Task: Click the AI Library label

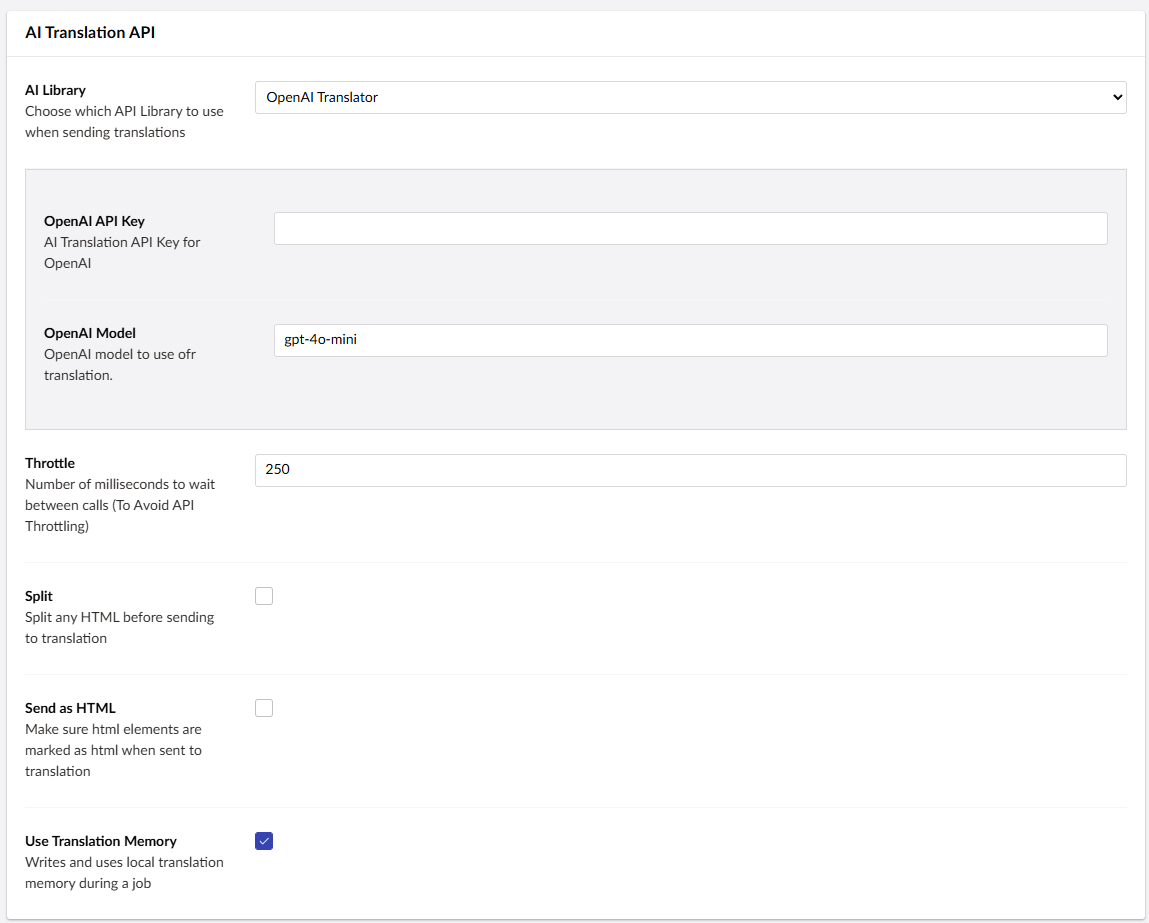Action: tap(55, 90)
